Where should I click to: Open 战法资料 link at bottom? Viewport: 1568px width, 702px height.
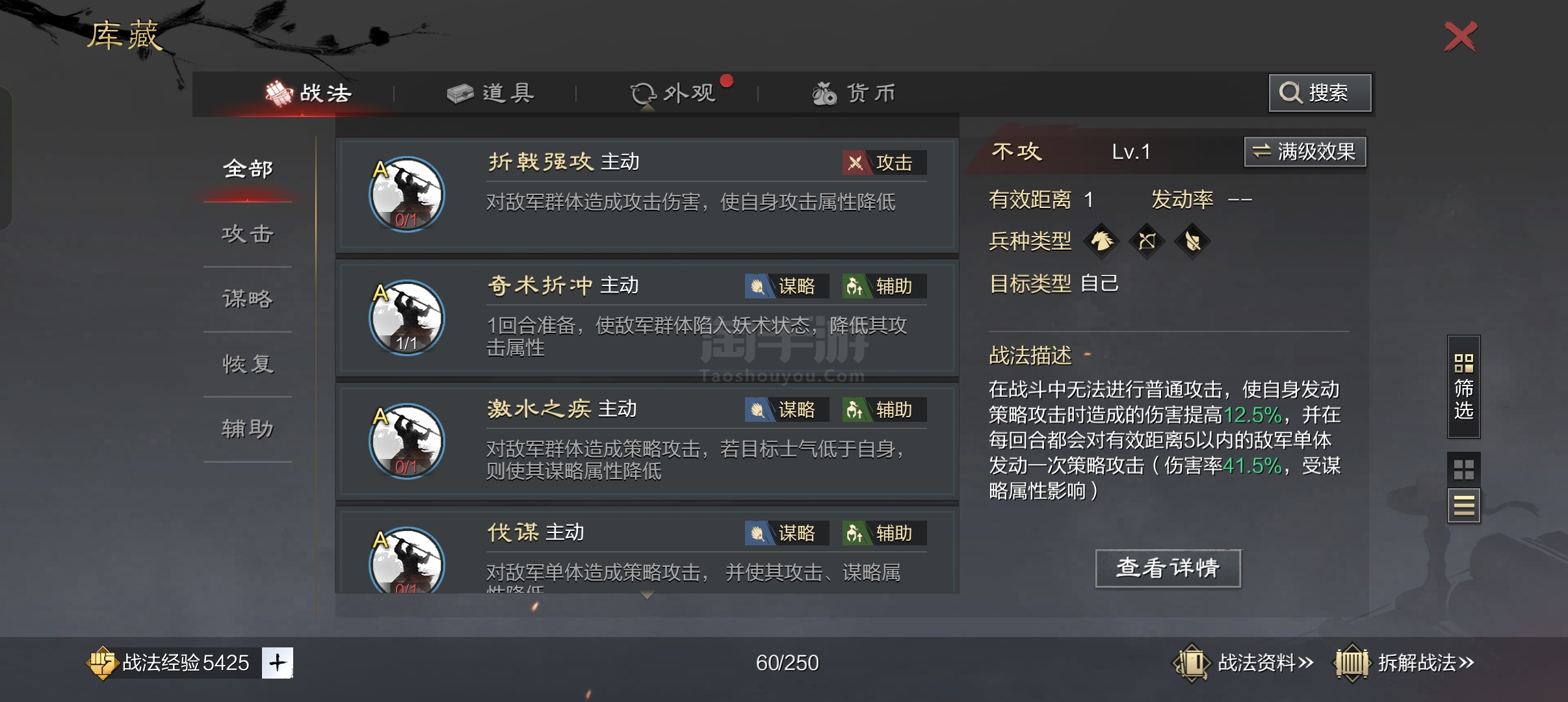tap(1243, 662)
